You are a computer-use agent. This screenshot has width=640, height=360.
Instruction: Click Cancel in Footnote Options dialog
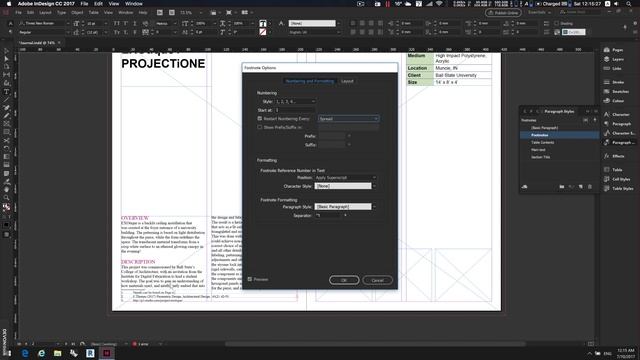pos(378,280)
